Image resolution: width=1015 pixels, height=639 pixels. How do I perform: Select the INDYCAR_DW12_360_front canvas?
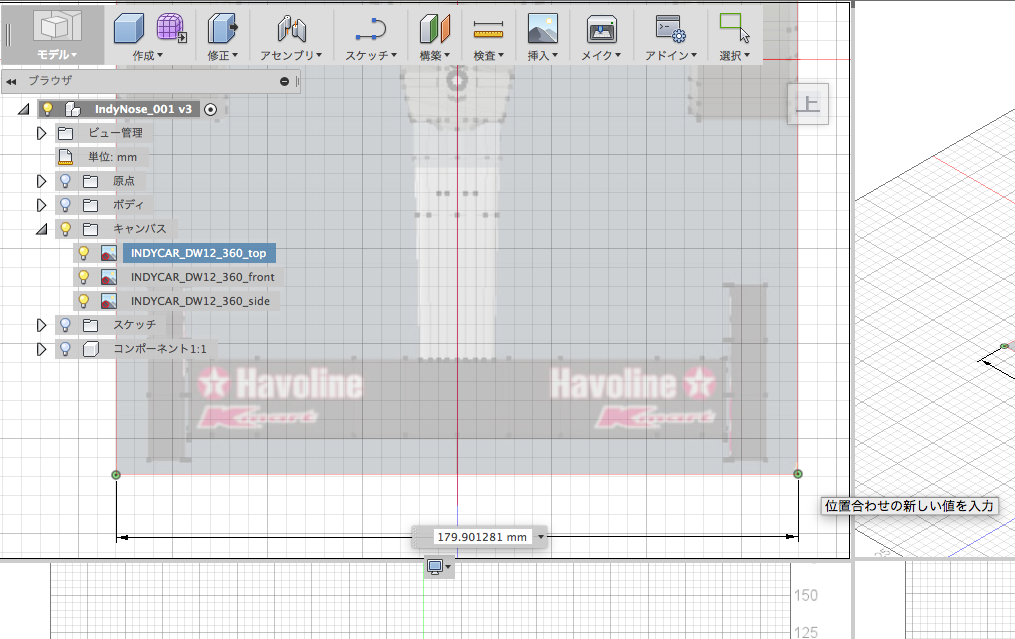pos(203,277)
